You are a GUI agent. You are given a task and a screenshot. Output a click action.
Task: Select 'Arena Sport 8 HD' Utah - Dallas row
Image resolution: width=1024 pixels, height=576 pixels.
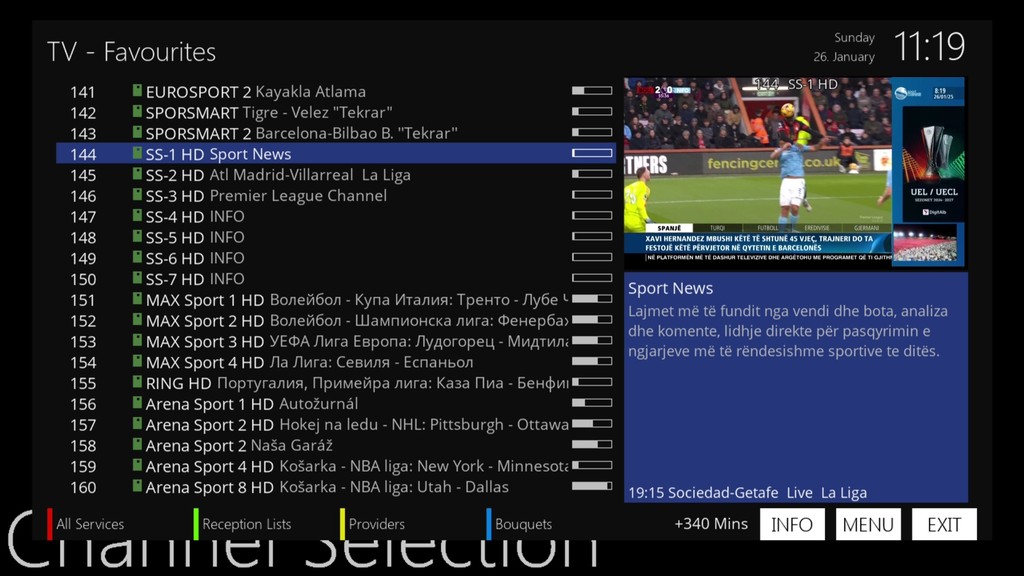pyautogui.click(x=336, y=487)
